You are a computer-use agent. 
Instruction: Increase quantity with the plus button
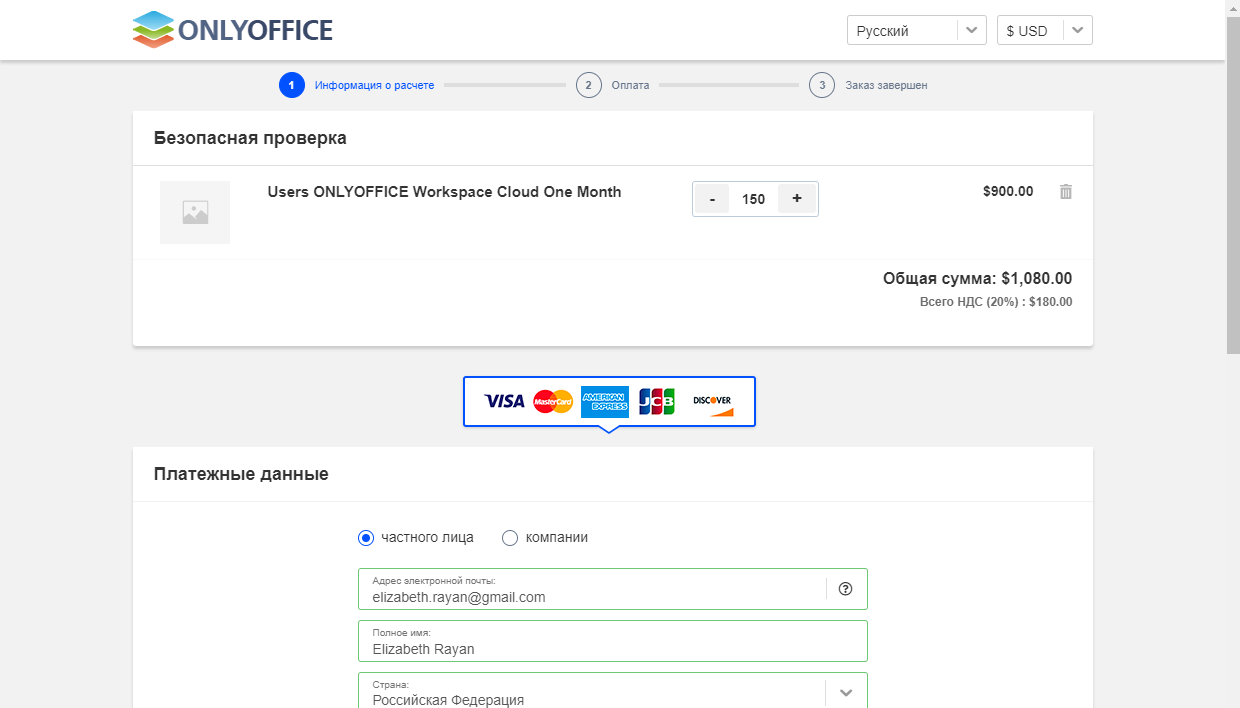click(x=797, y=199)
